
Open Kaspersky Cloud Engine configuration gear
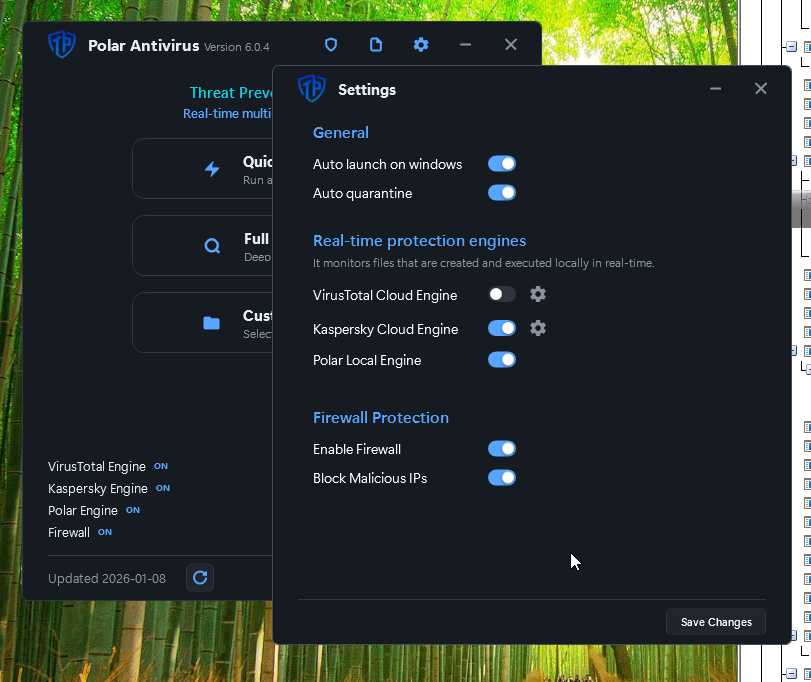point(538,328)
